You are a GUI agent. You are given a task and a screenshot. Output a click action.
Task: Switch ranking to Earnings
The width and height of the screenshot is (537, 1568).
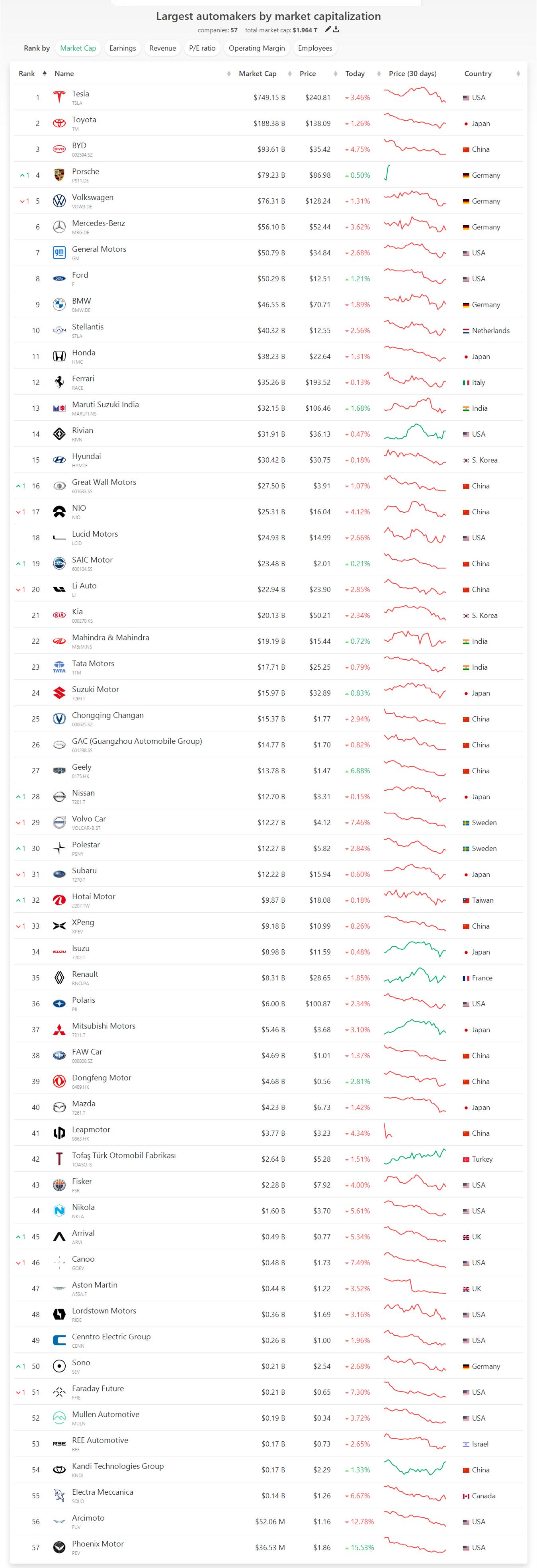[123, 48]
